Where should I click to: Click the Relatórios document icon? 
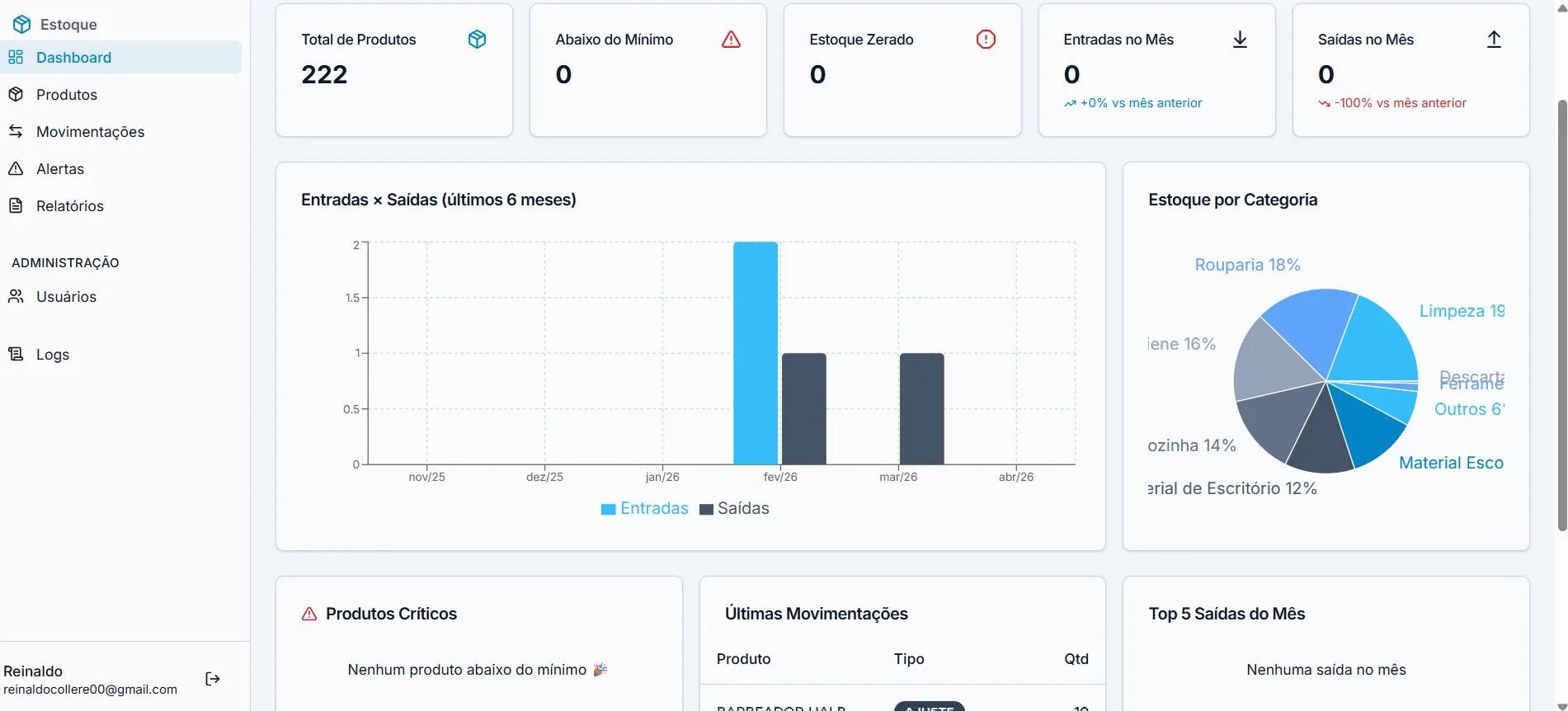pyautogui.click(x=16, y=205)
